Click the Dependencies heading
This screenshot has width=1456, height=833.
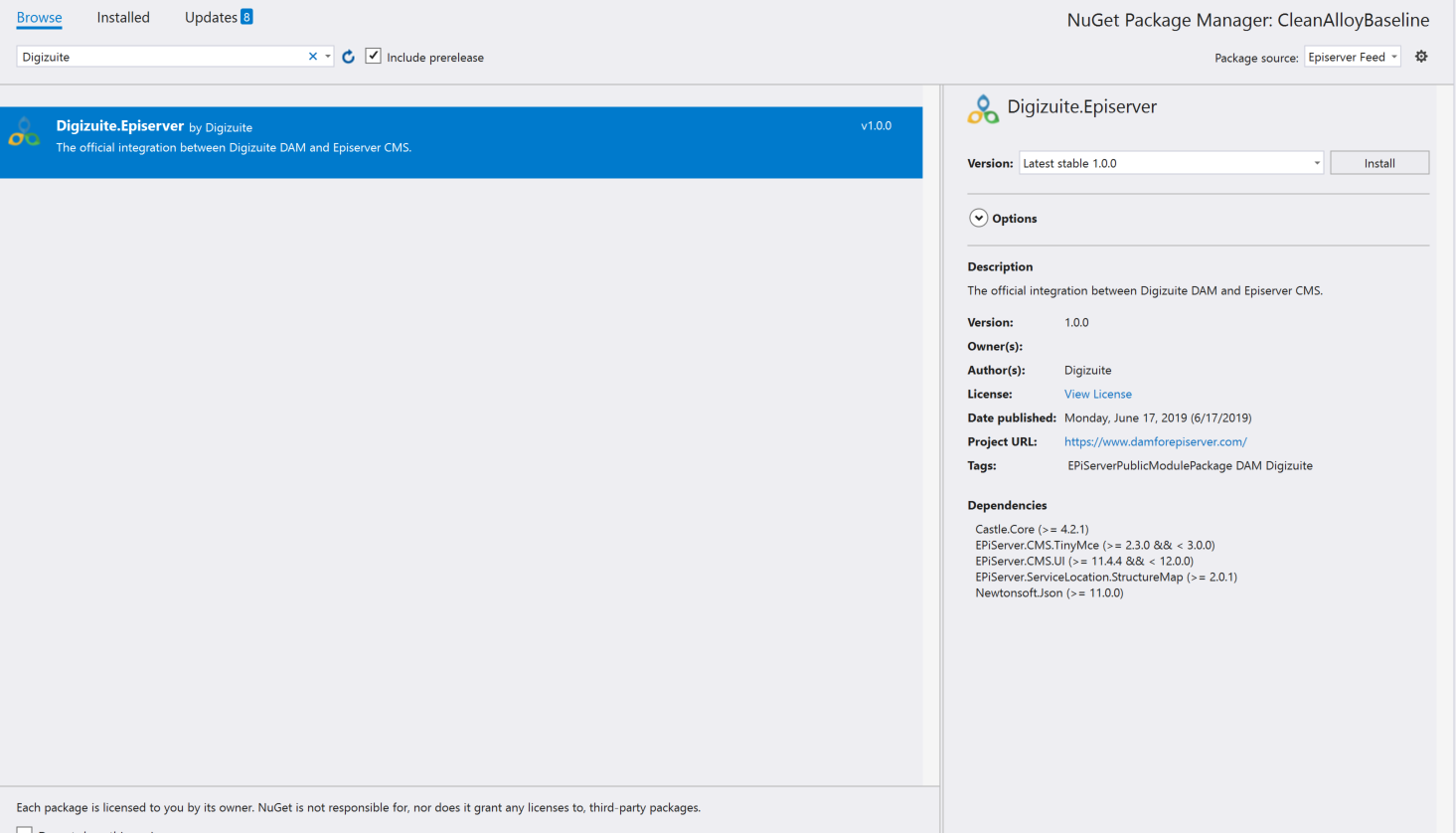pyautogui.click(x=1007, y=505)
